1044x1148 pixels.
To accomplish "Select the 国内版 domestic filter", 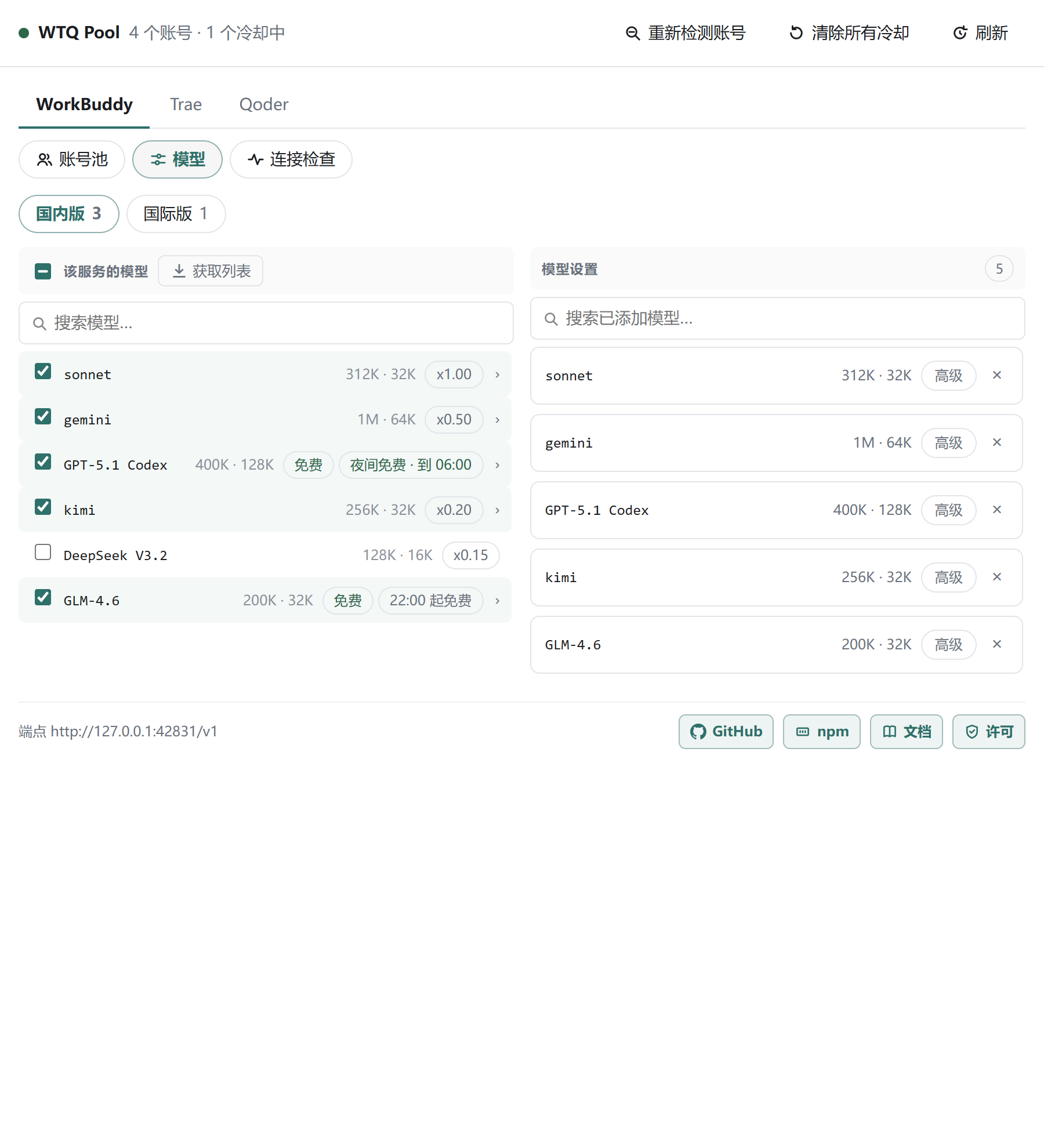I will 69,214.
